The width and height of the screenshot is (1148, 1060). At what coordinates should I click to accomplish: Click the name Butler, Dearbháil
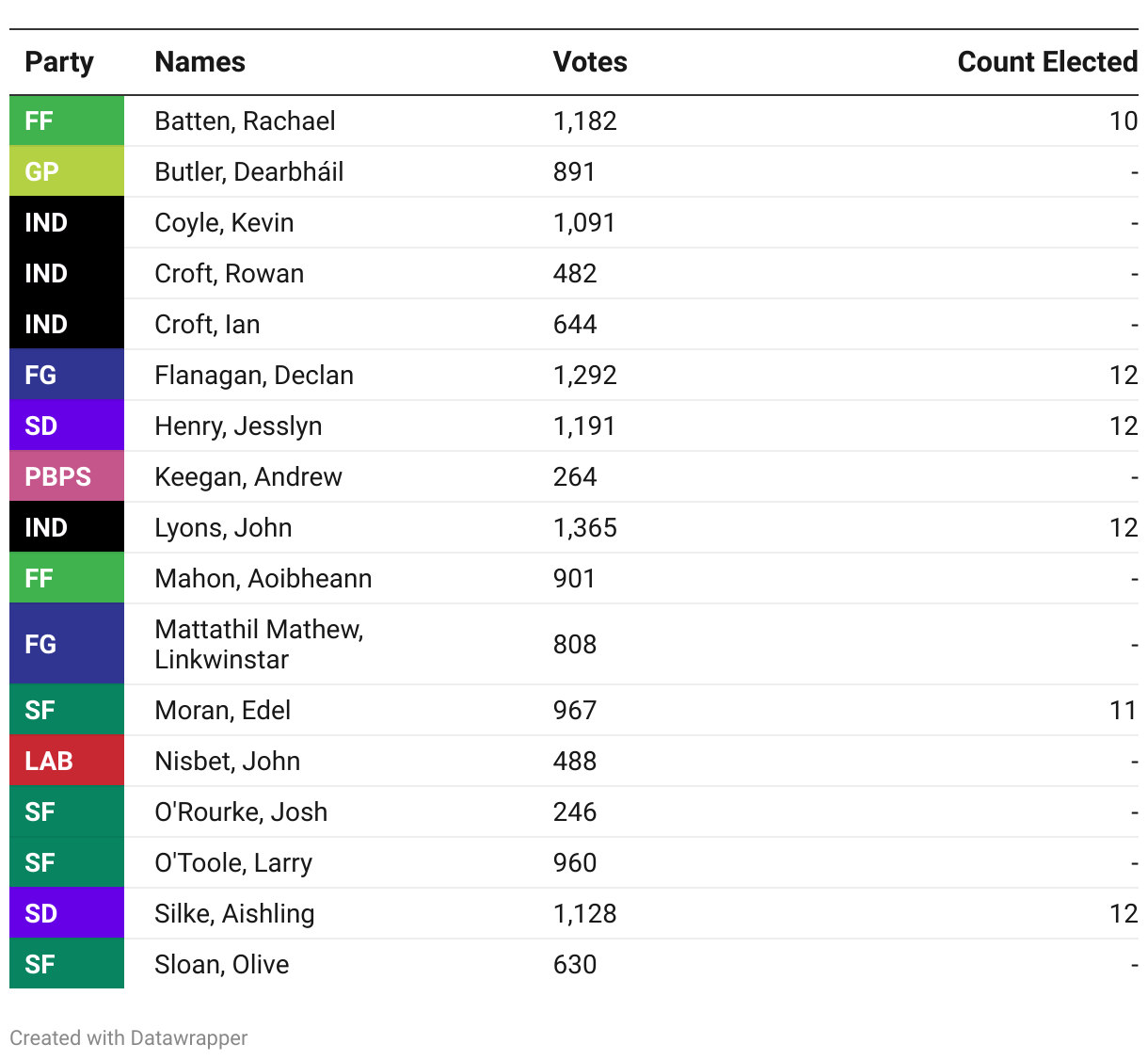(x=249, y=171)
